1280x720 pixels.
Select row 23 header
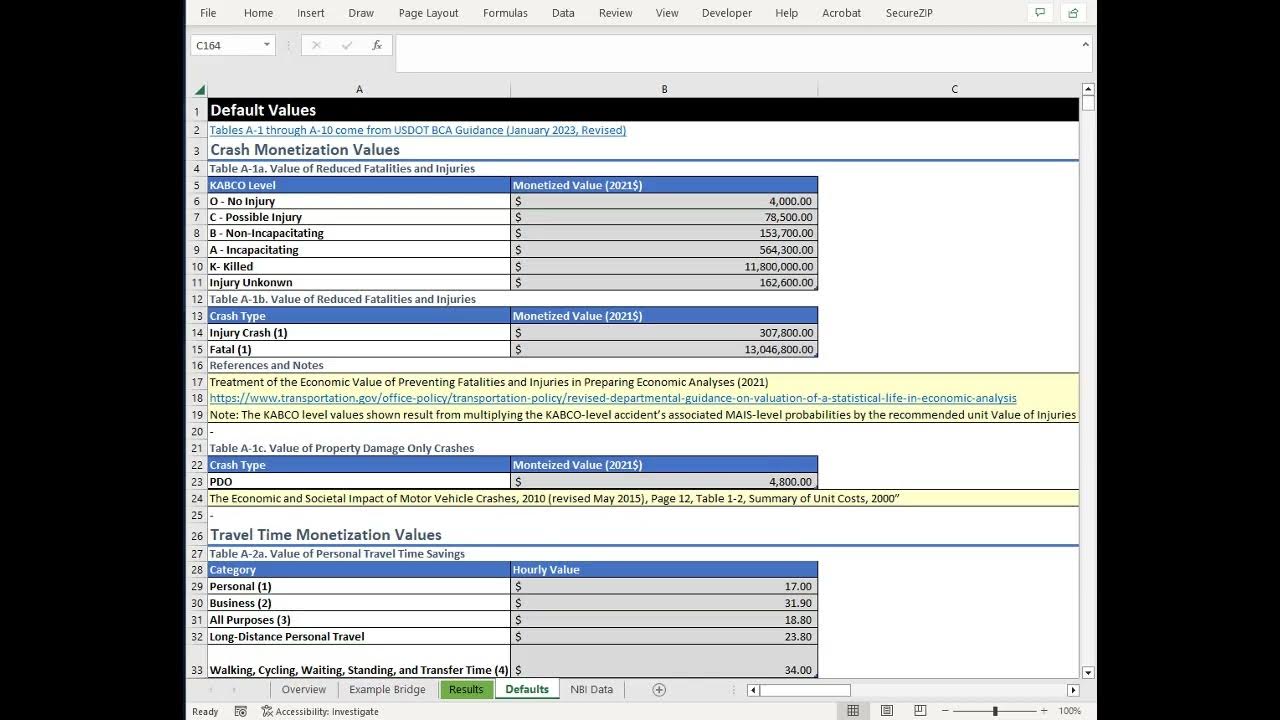click(x=198, y=482)
